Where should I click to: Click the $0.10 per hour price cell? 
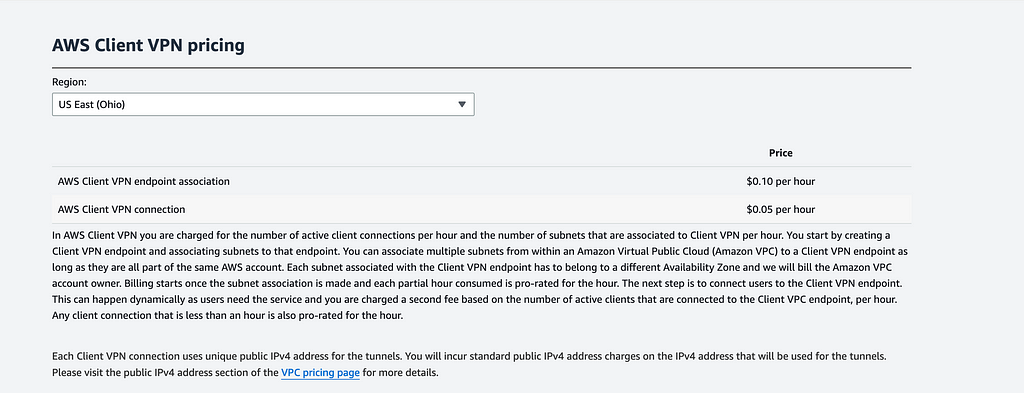pyautogui.click(x=780, y=181)
